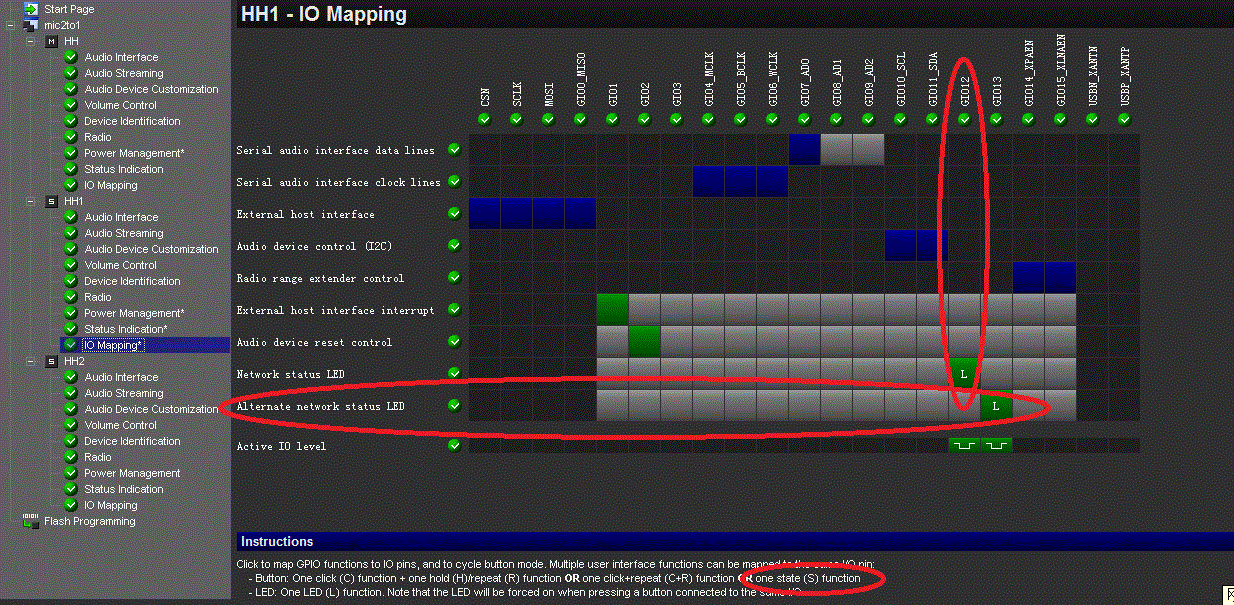Toggle Active IO level waveform at GIO12
Screen dimensions: 1234x605
(x=964, y=445)
